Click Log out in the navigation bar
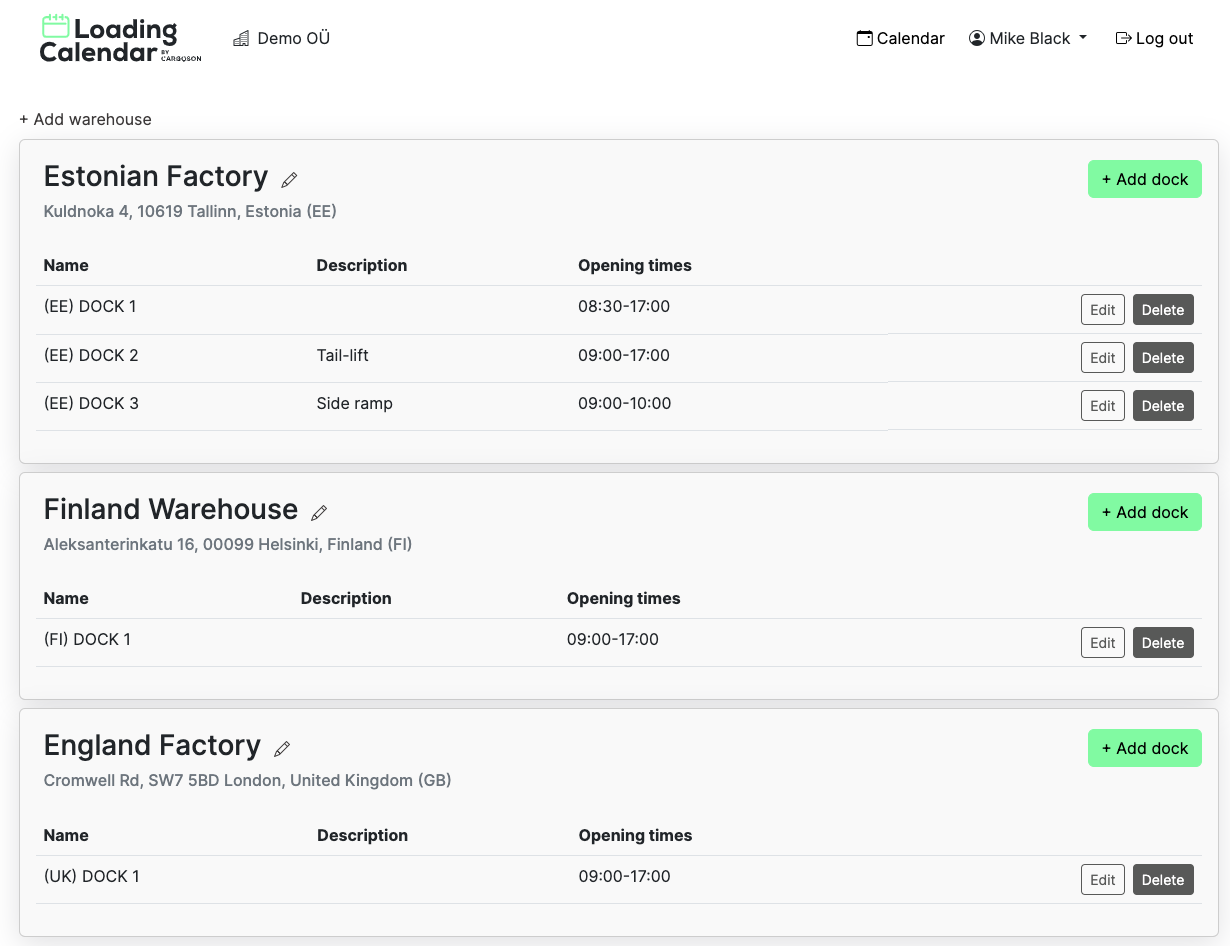This screenshot has height=946, width=1230. pyautogui.click(x=1154, y=37)
